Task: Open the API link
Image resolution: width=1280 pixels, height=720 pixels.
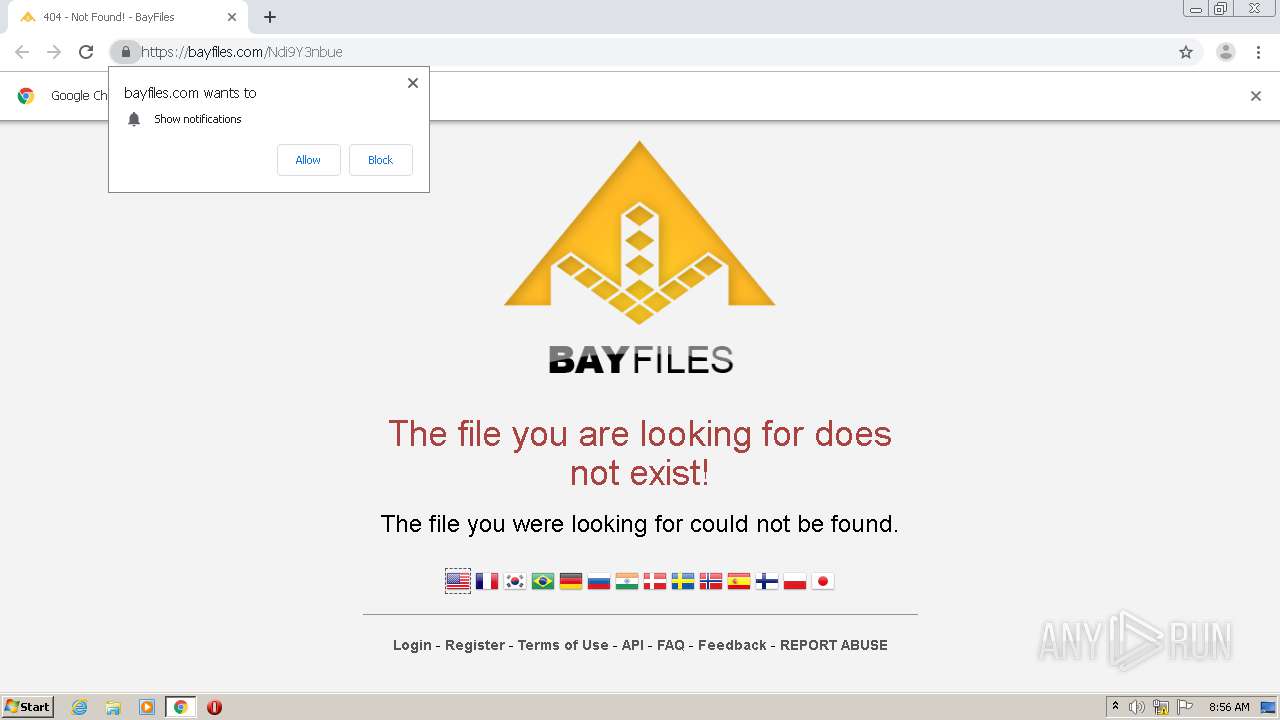Action: pyautogui.click(x=633, y=645)
